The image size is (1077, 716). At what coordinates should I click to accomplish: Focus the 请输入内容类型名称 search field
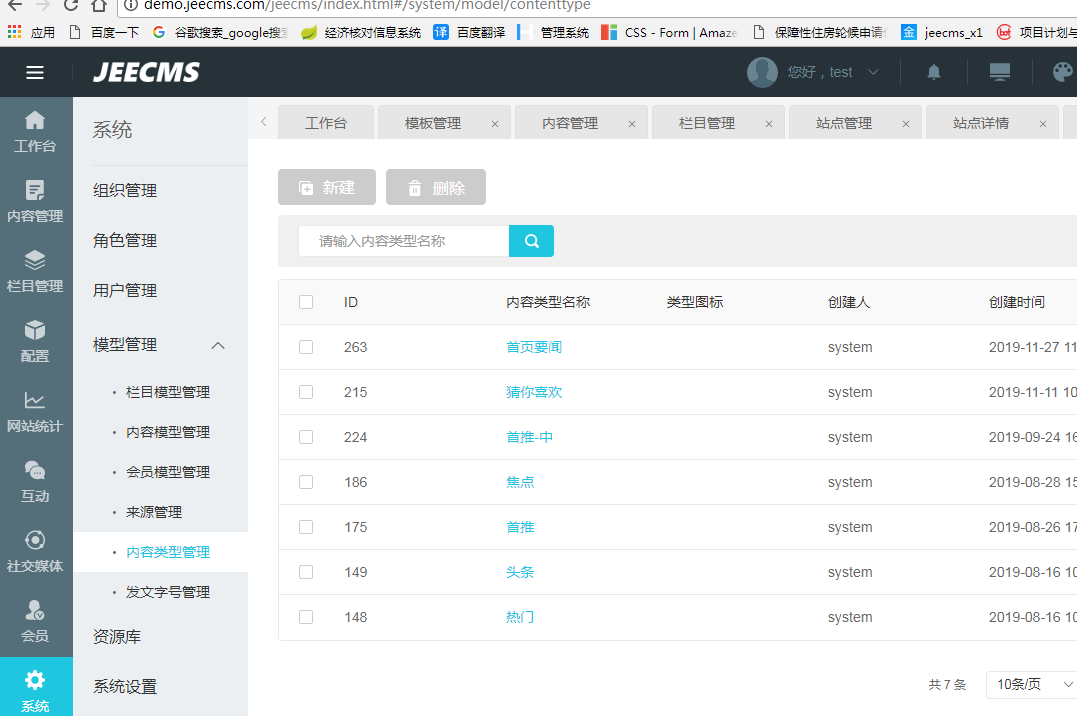[x=403, y=241]
